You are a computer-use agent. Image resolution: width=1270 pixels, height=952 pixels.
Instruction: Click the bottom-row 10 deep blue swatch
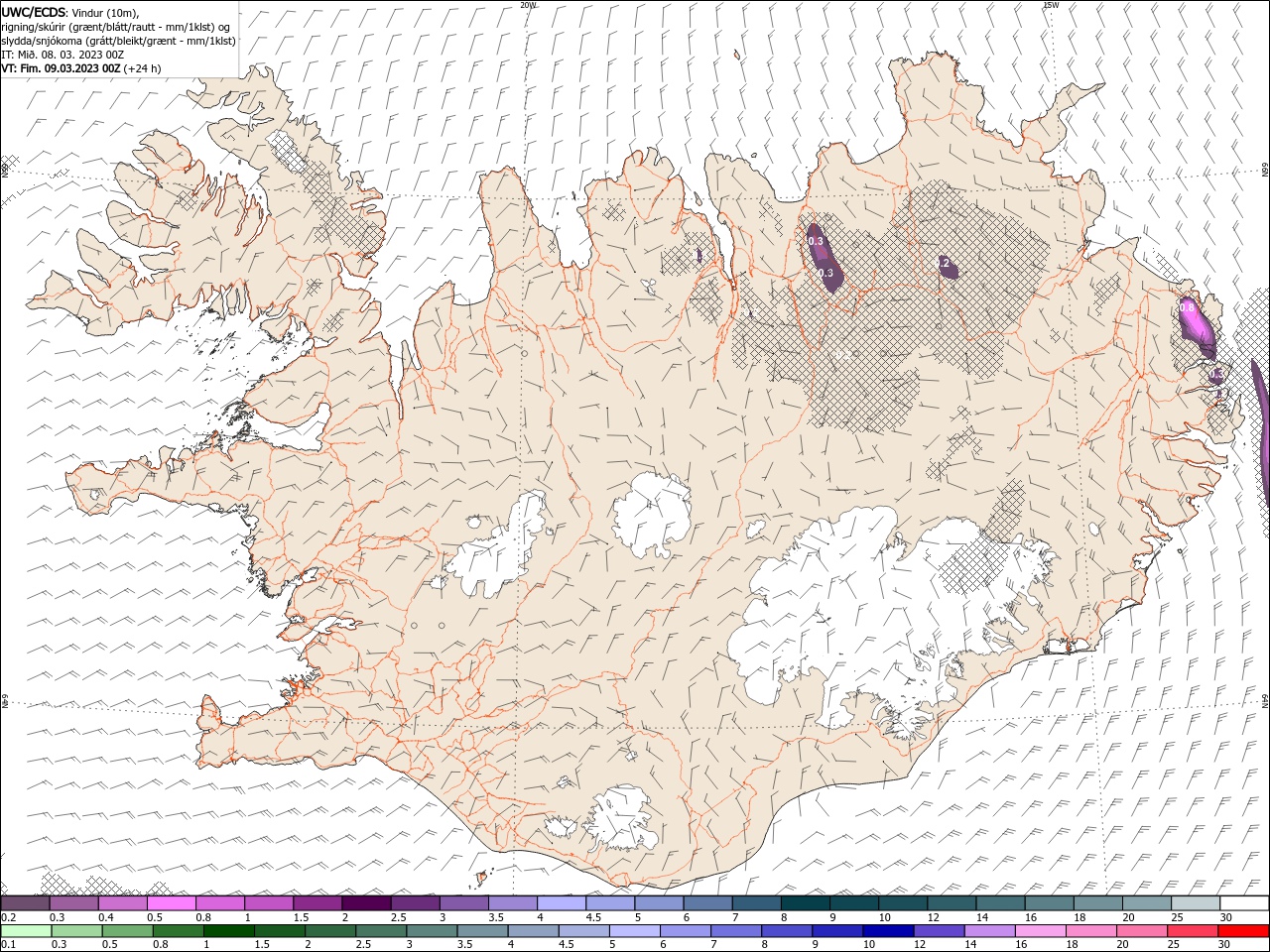coord(887,931)
